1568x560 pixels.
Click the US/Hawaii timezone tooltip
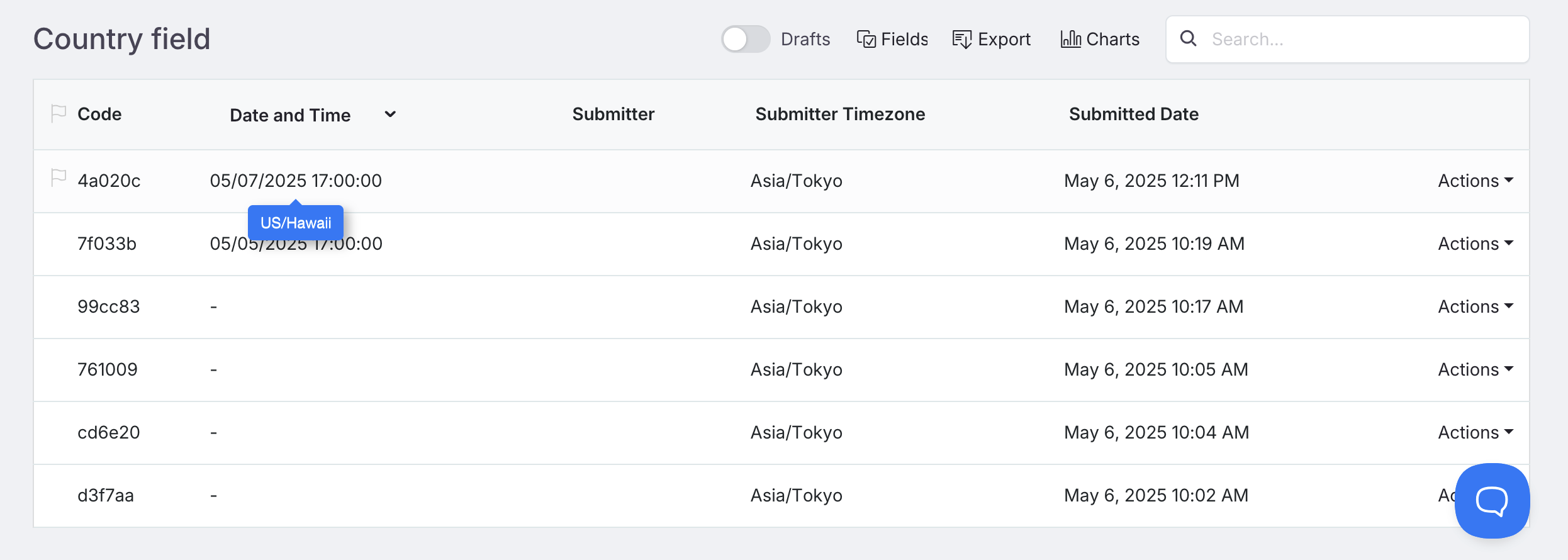296,223
